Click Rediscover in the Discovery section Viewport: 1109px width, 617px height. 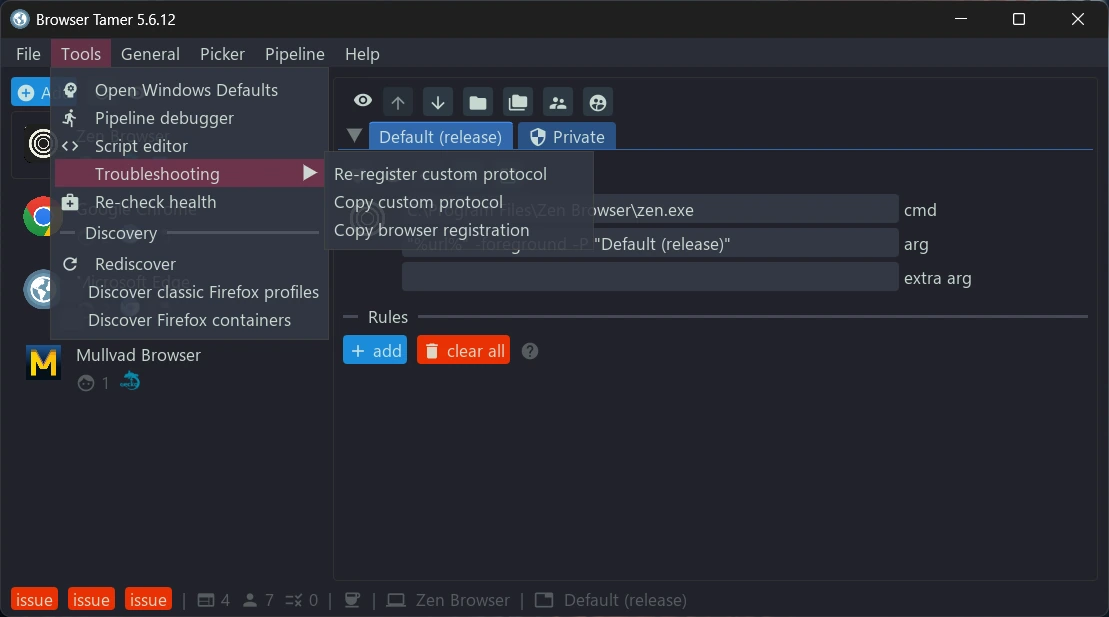190,264
